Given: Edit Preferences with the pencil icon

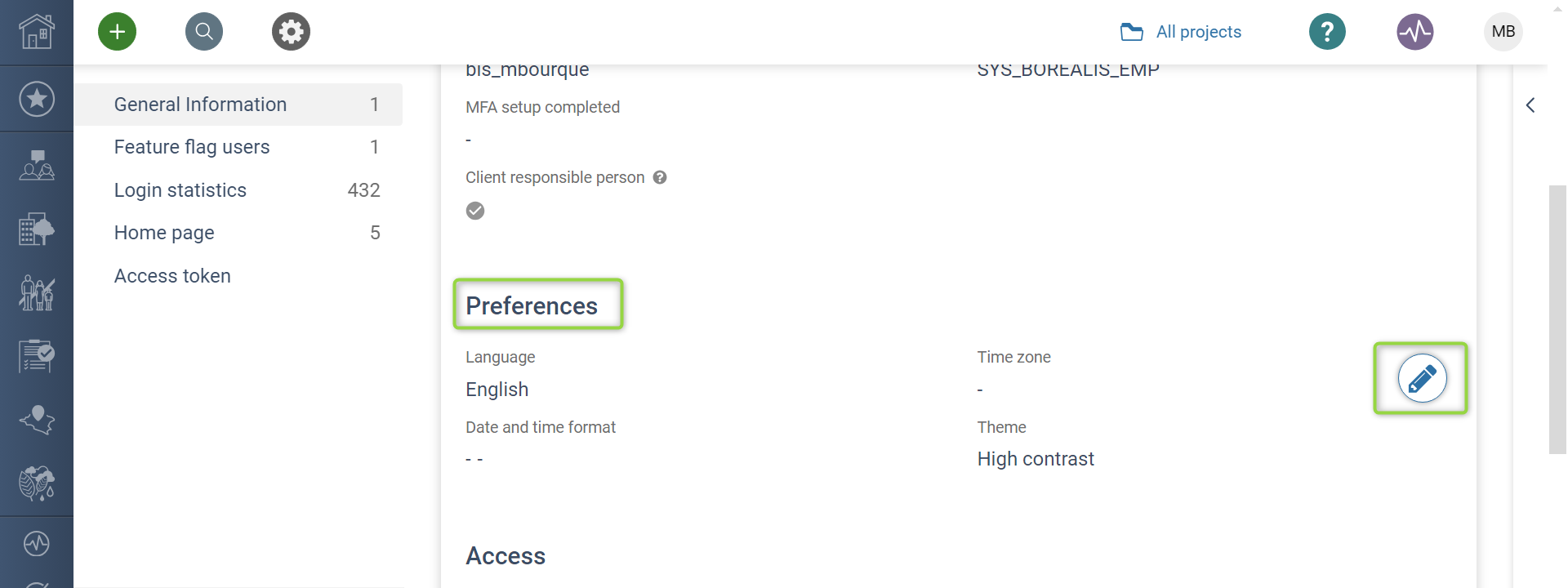Looking at the screenshot, I should pos(1422,378).
